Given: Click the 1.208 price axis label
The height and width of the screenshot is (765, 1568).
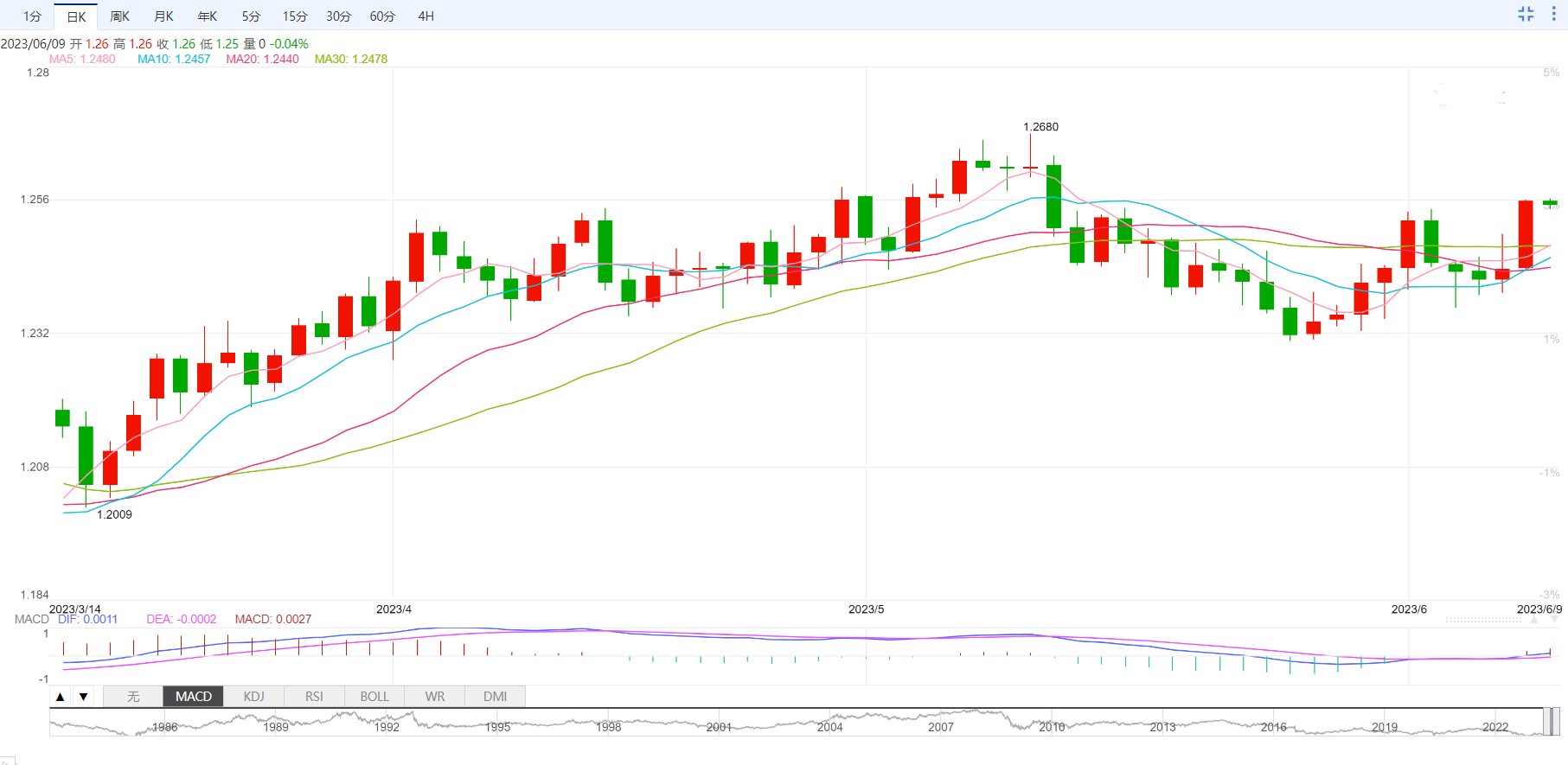Looking at the screenshot, I should [35, 467].
